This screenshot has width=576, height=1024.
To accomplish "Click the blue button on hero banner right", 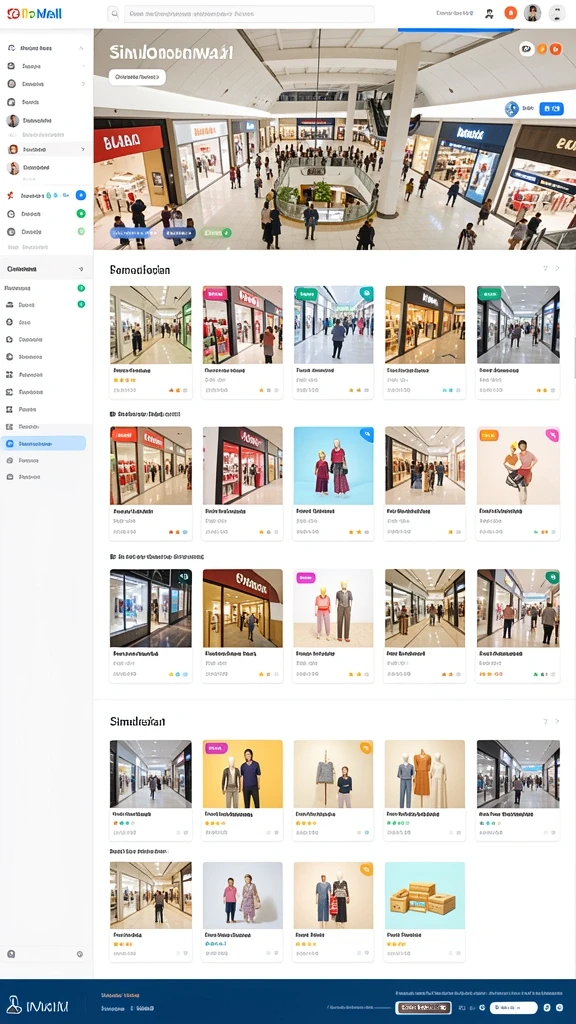I will tap(552, 109).
